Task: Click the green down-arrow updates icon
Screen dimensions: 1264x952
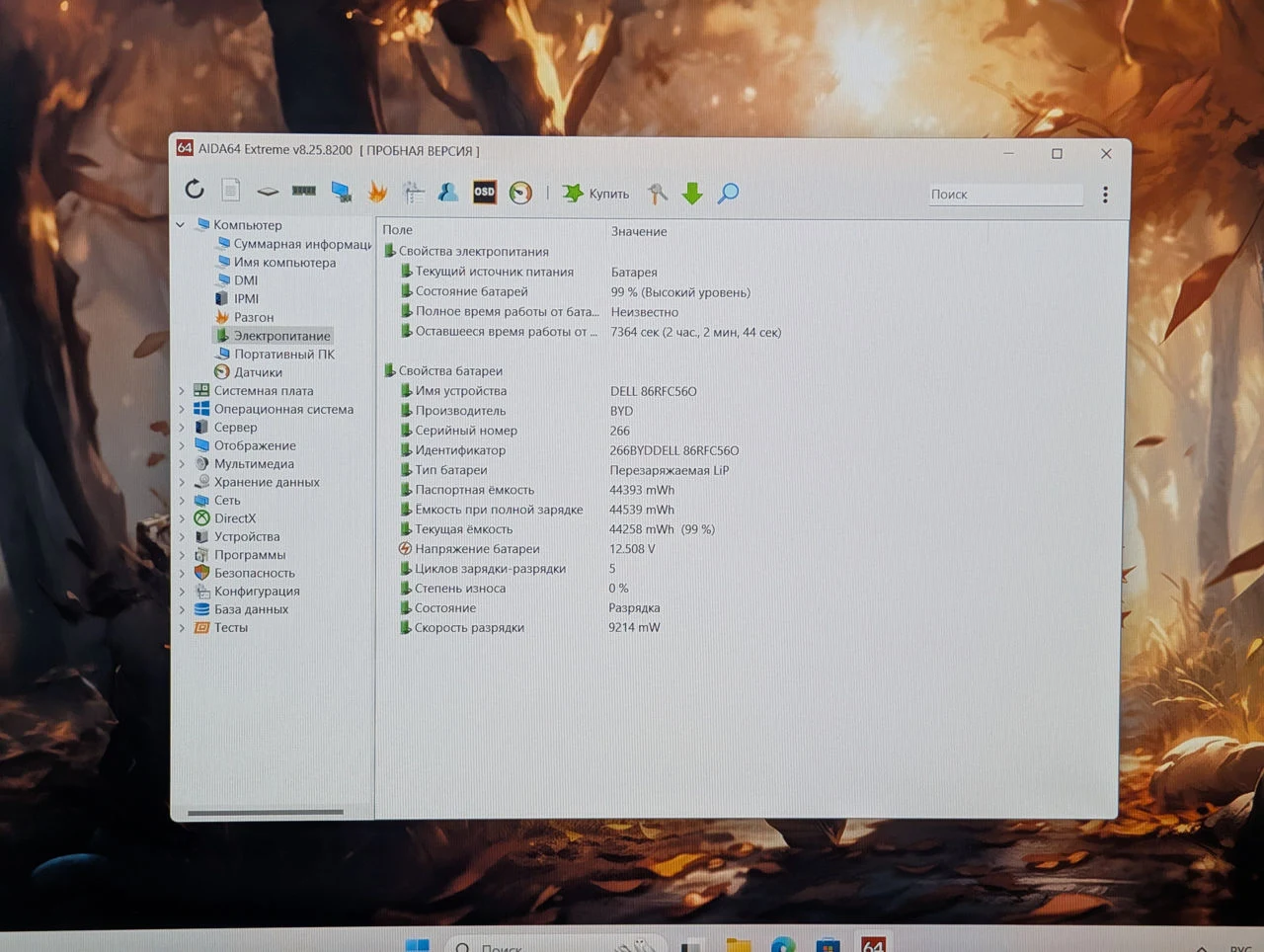Action: [692, 194]
